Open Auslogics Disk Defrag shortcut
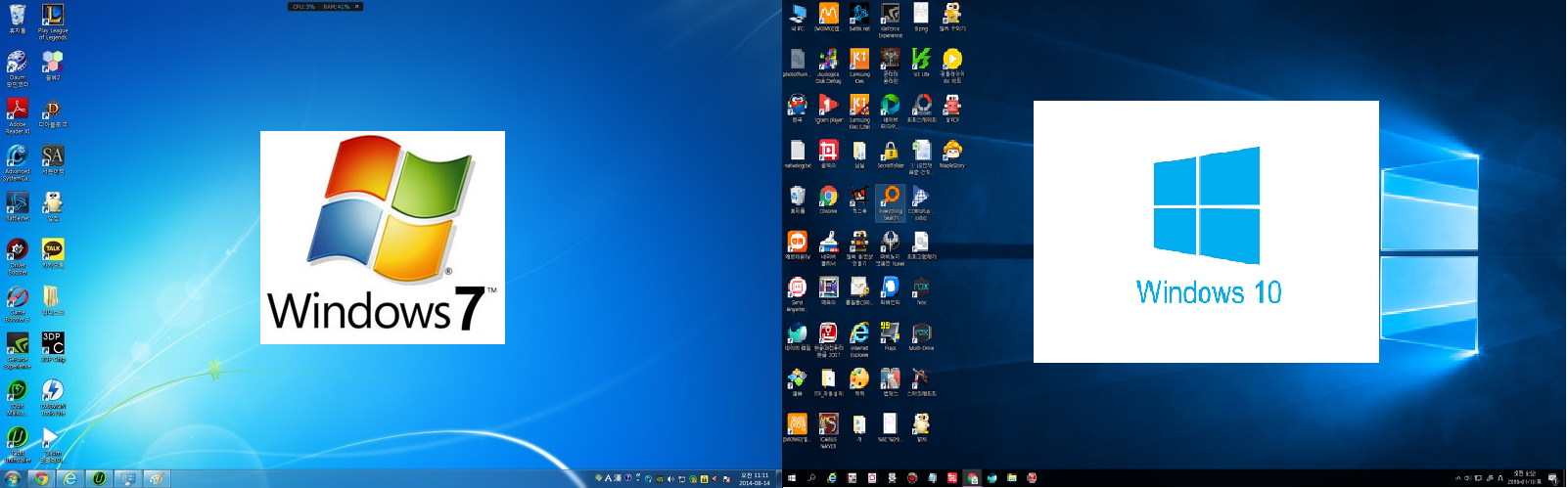The image size is (1568, 488). (828, 67)
